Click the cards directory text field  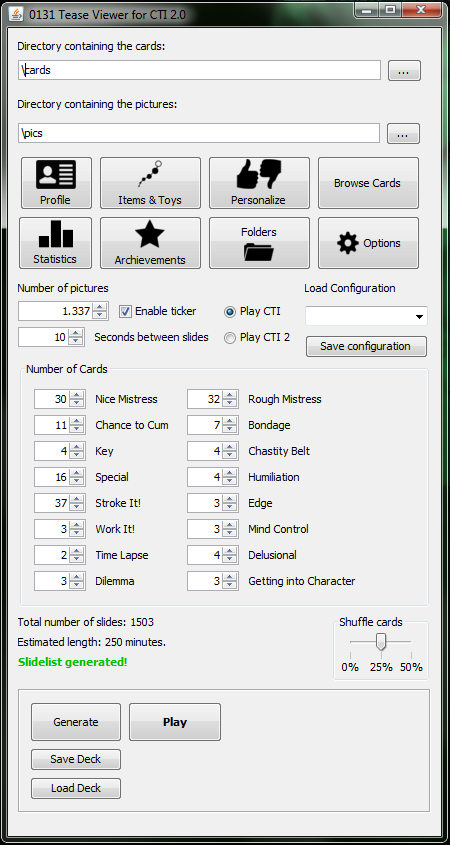[199, 70]
